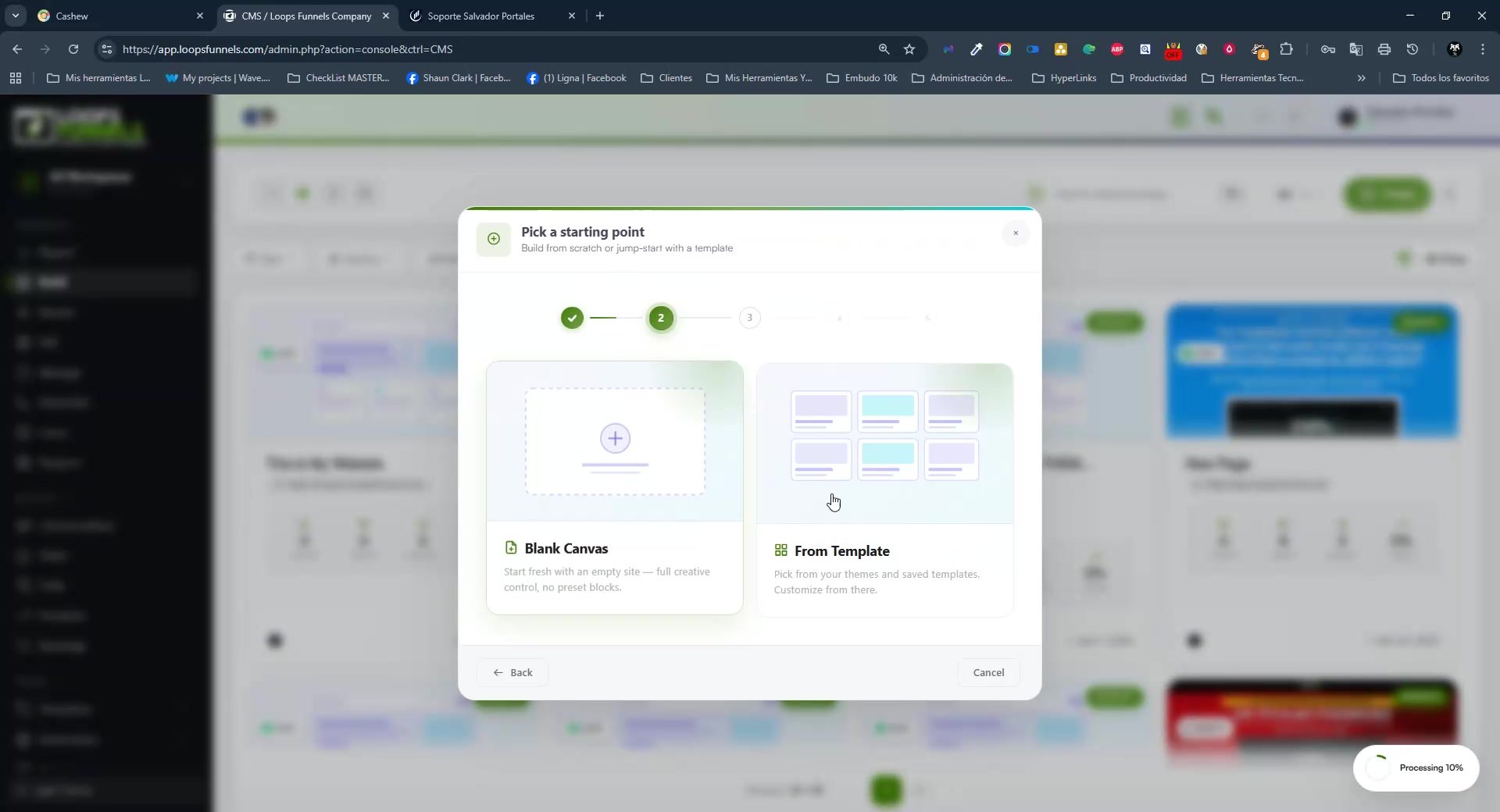
Task: Open the Productividad bookmark folder
Action: point(1149,78)
